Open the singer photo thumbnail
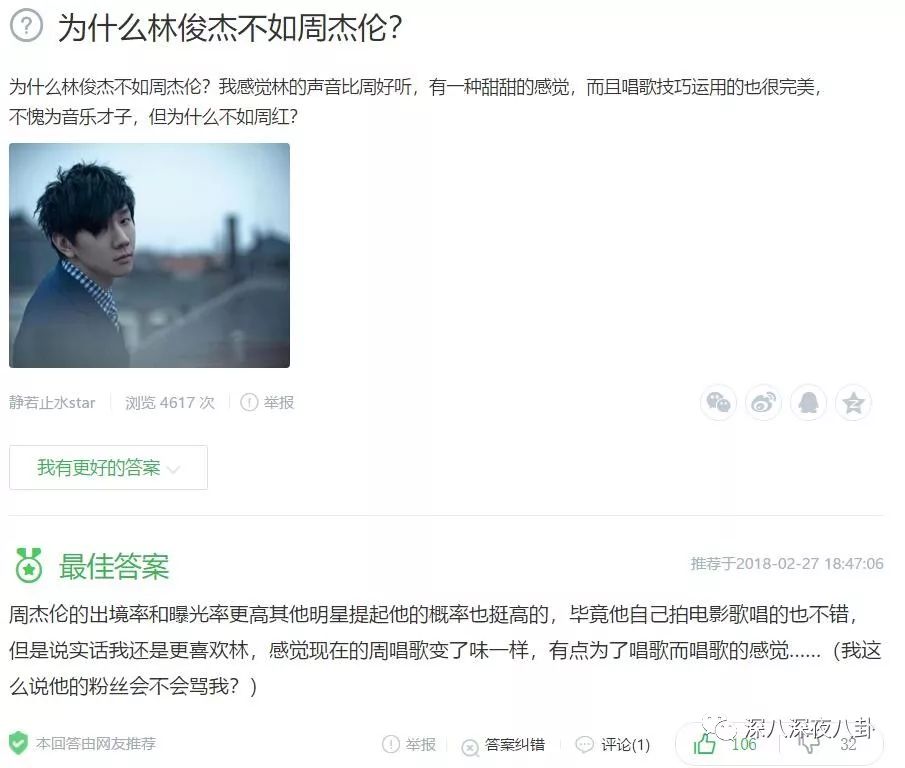 (x=149, y=255)
